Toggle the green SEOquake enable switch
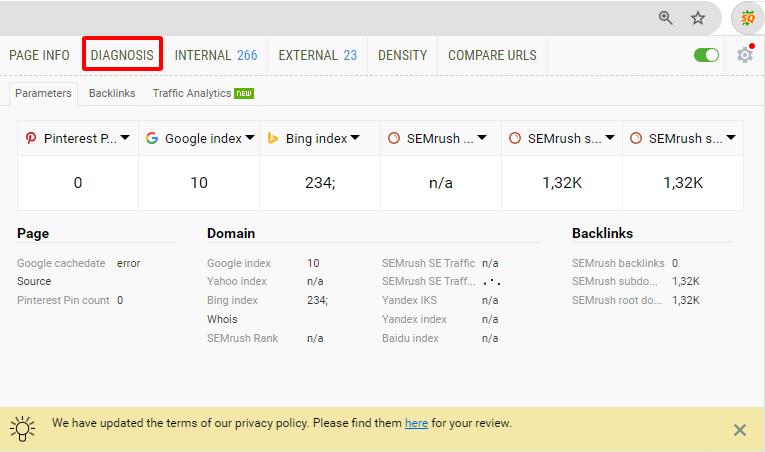 (706, 55)
